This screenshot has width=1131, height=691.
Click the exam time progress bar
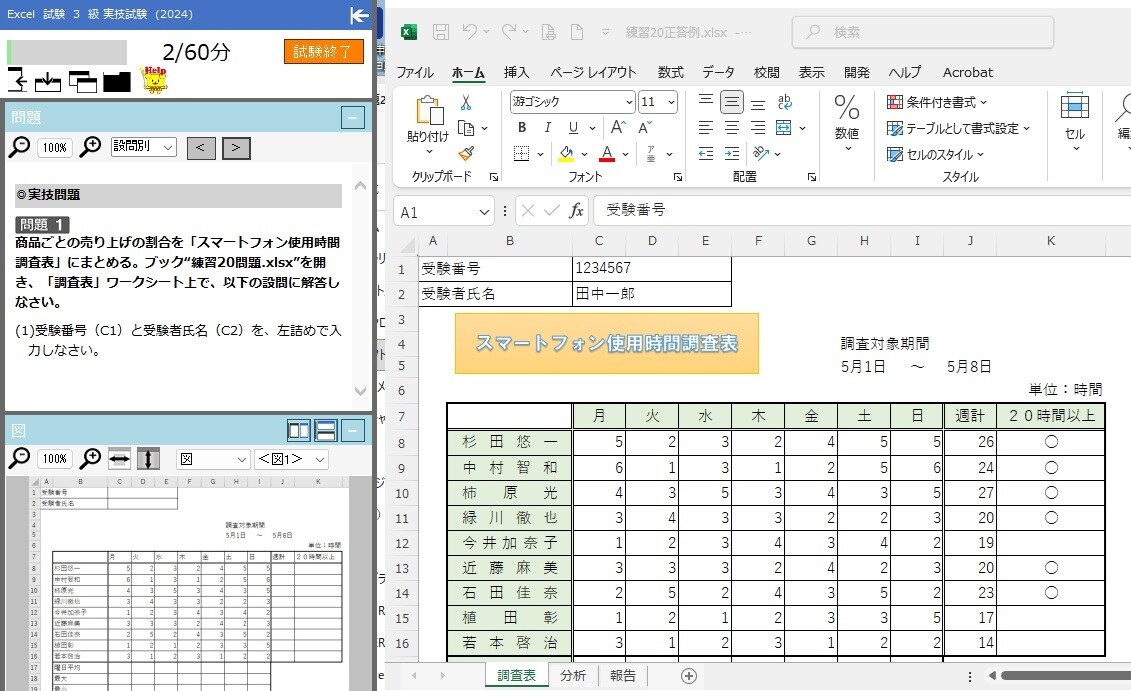pos(67,52)
